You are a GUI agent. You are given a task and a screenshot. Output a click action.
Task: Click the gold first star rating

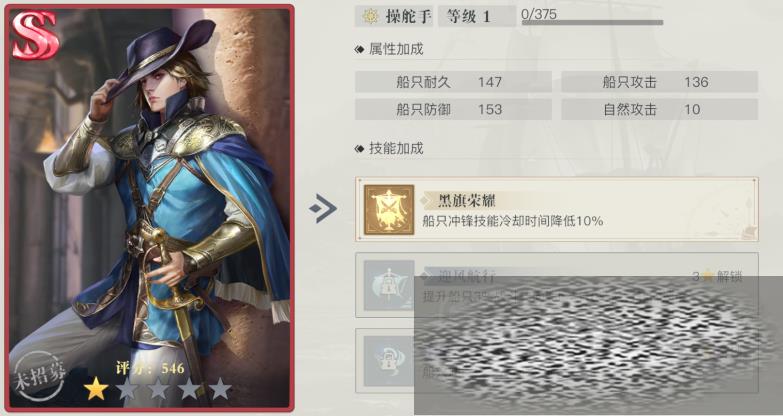(96, 389)
